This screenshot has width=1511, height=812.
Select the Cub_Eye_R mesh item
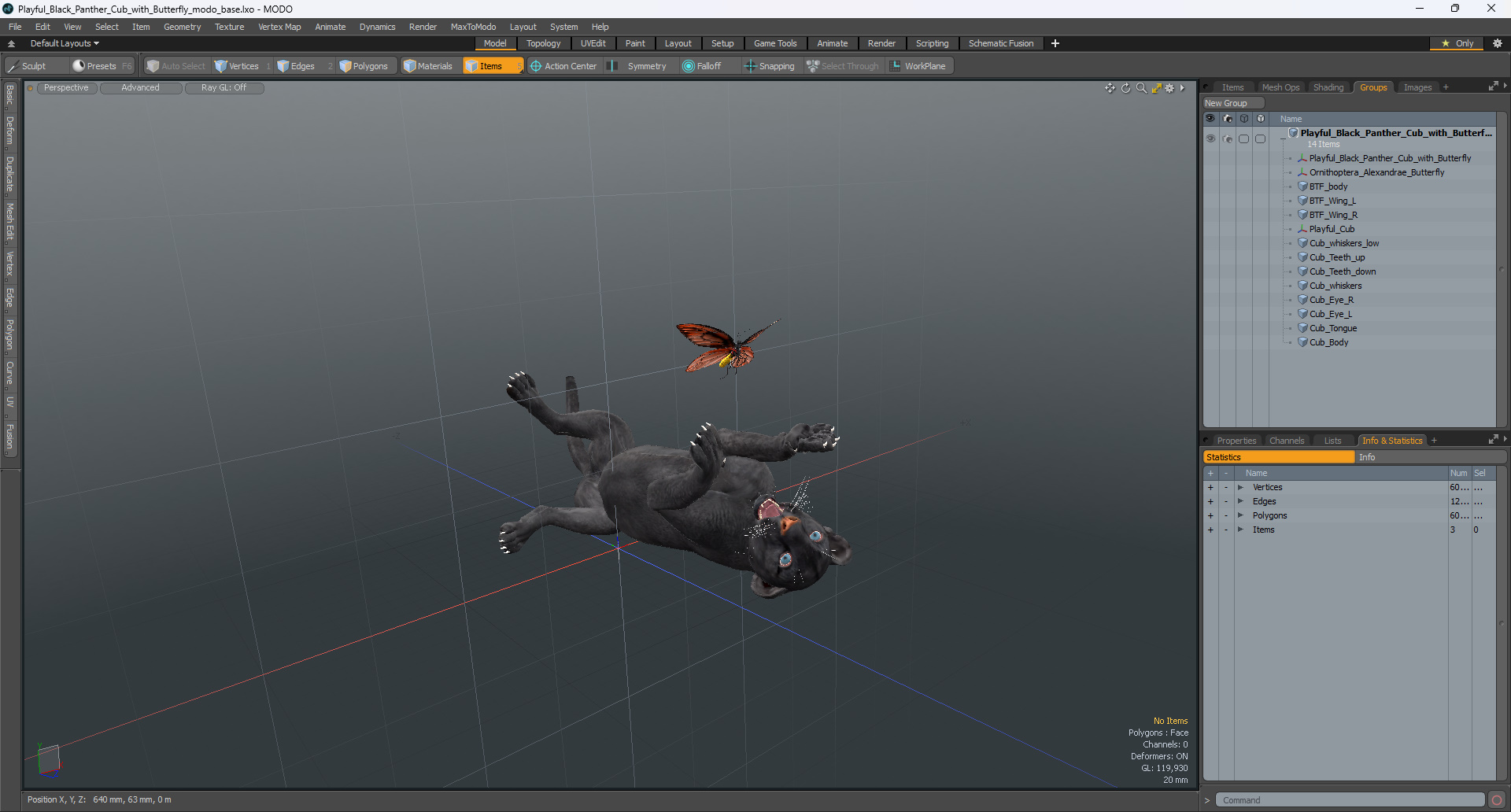(x=1331, y=300)
